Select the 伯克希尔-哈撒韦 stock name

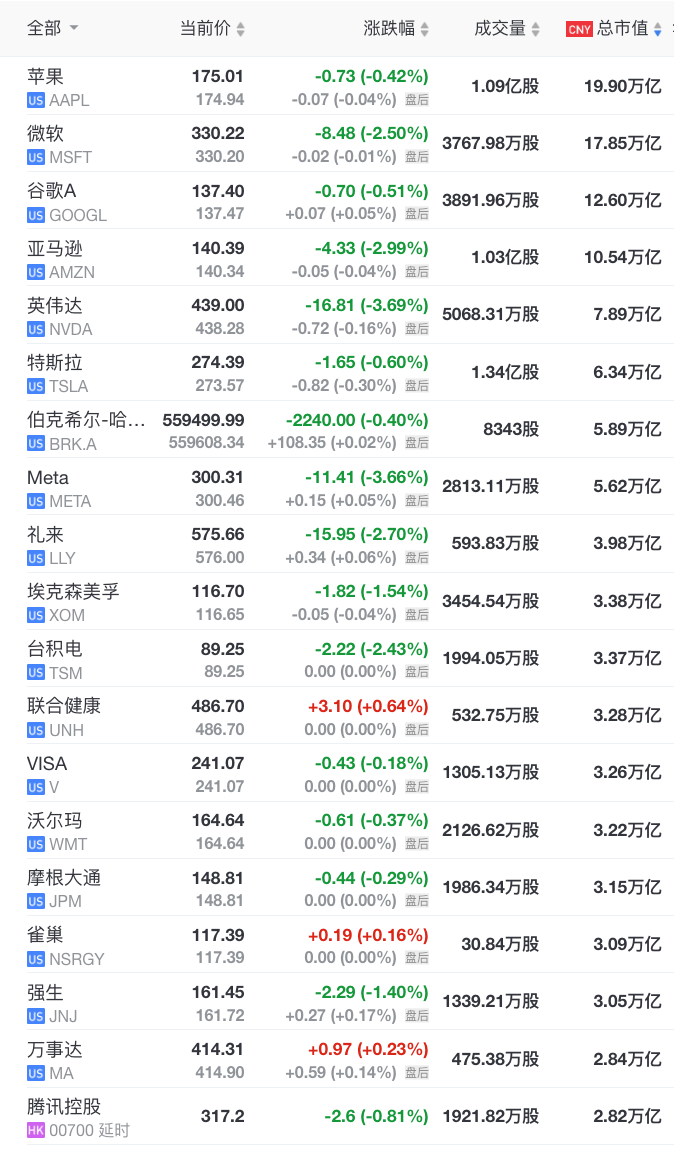[86, 420]
